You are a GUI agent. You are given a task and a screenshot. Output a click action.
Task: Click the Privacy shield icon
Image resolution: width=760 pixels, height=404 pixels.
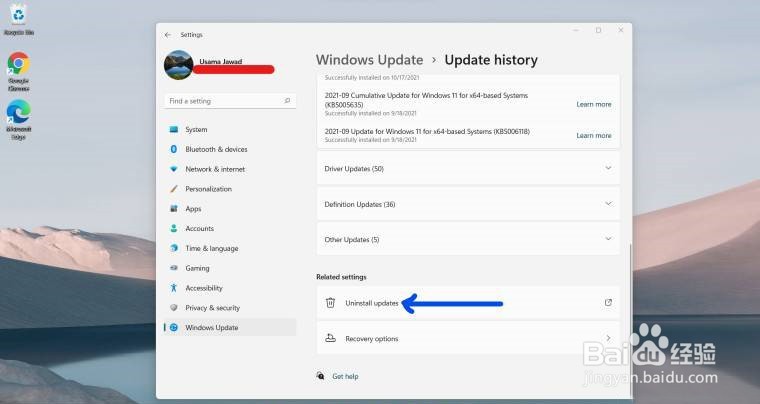coord(174,308)
